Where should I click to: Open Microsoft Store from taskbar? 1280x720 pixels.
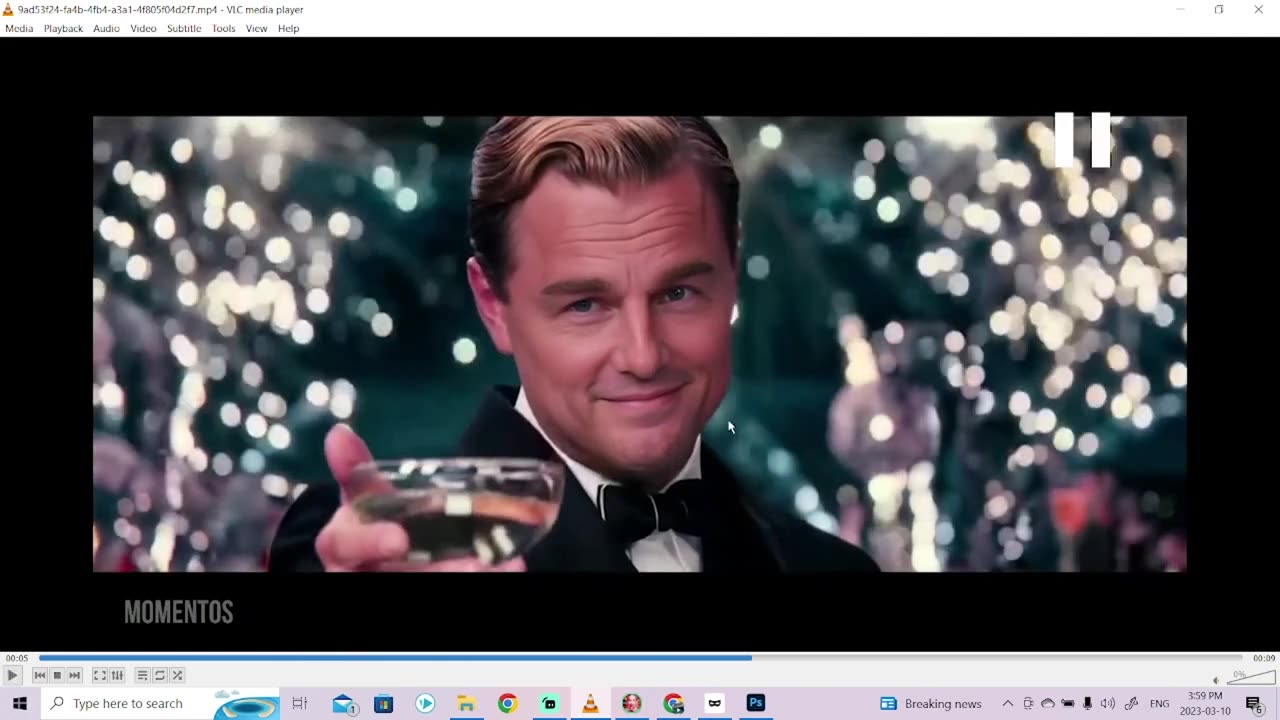[384, 703]
